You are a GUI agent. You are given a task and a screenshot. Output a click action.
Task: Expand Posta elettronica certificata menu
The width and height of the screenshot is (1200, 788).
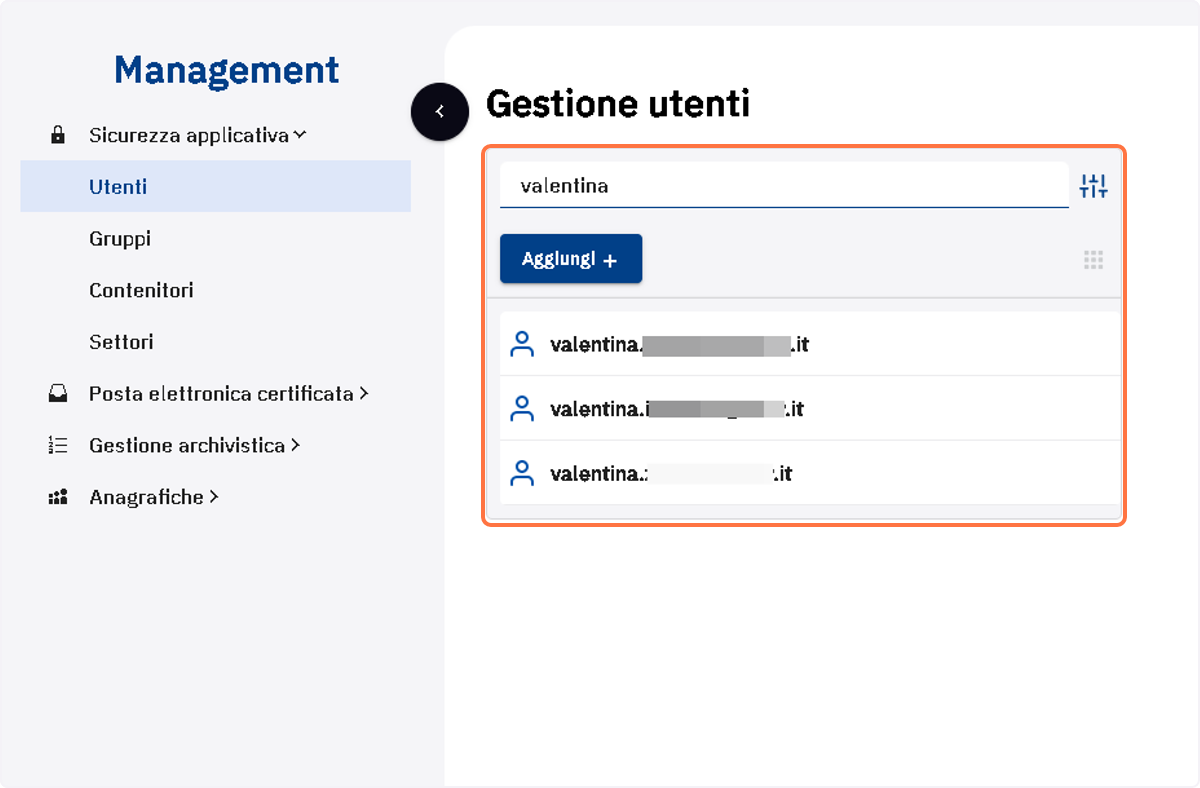229,394
